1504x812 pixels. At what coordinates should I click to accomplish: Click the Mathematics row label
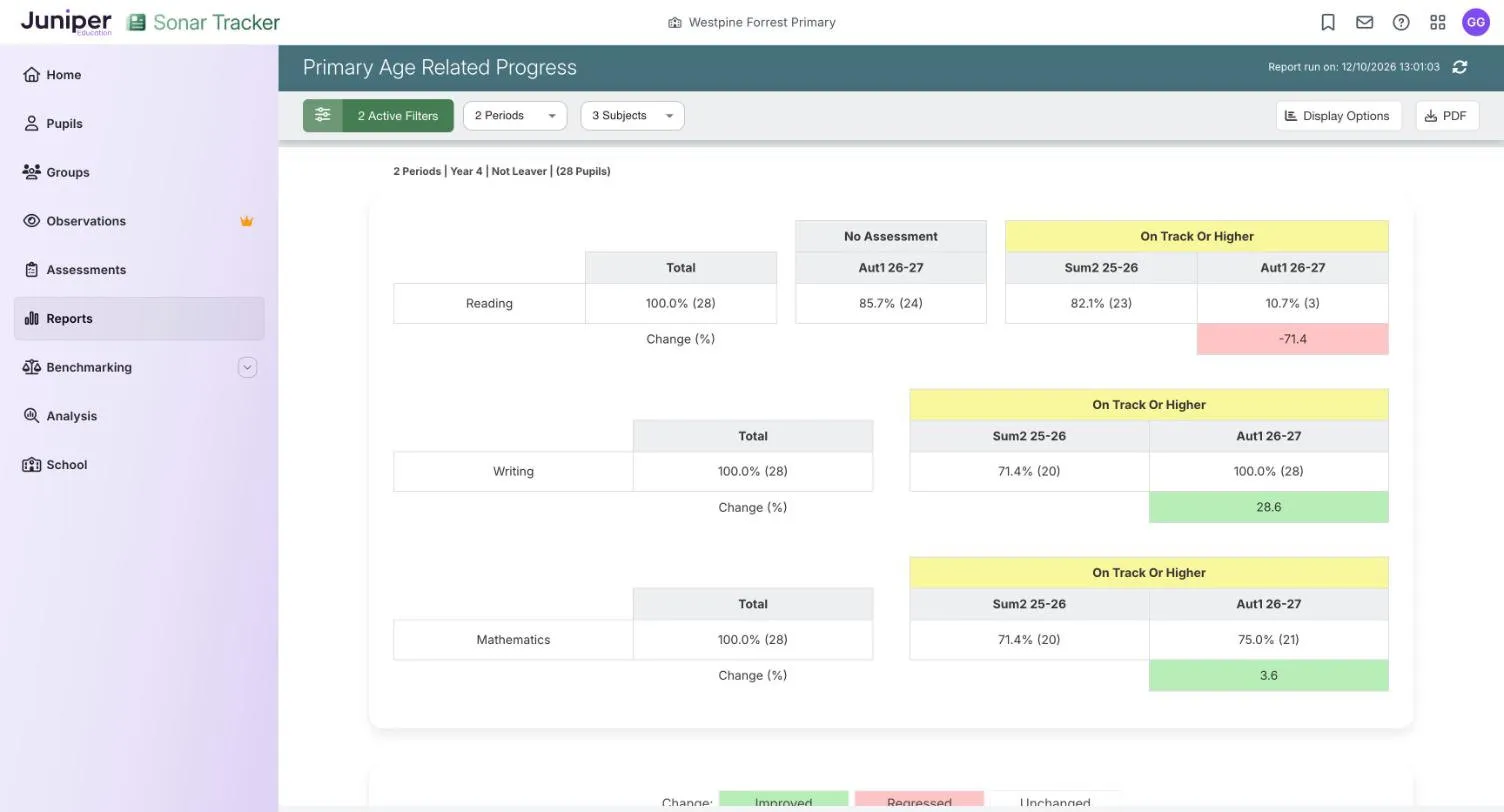tap(513, 640)
